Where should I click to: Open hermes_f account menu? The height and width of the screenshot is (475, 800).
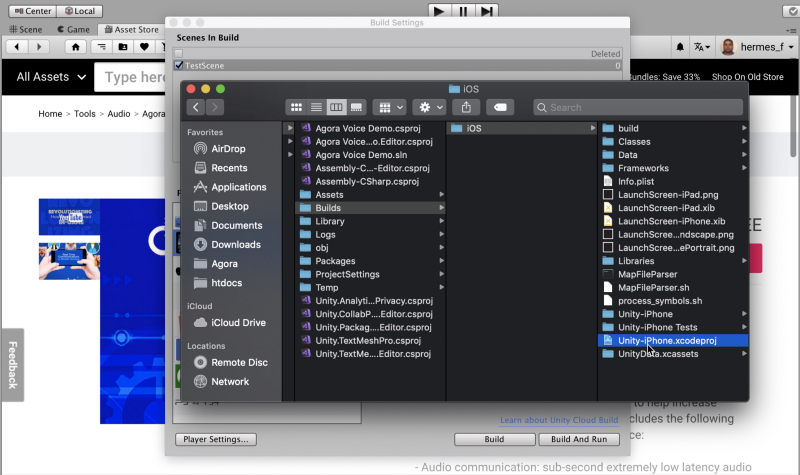(757, 47)
